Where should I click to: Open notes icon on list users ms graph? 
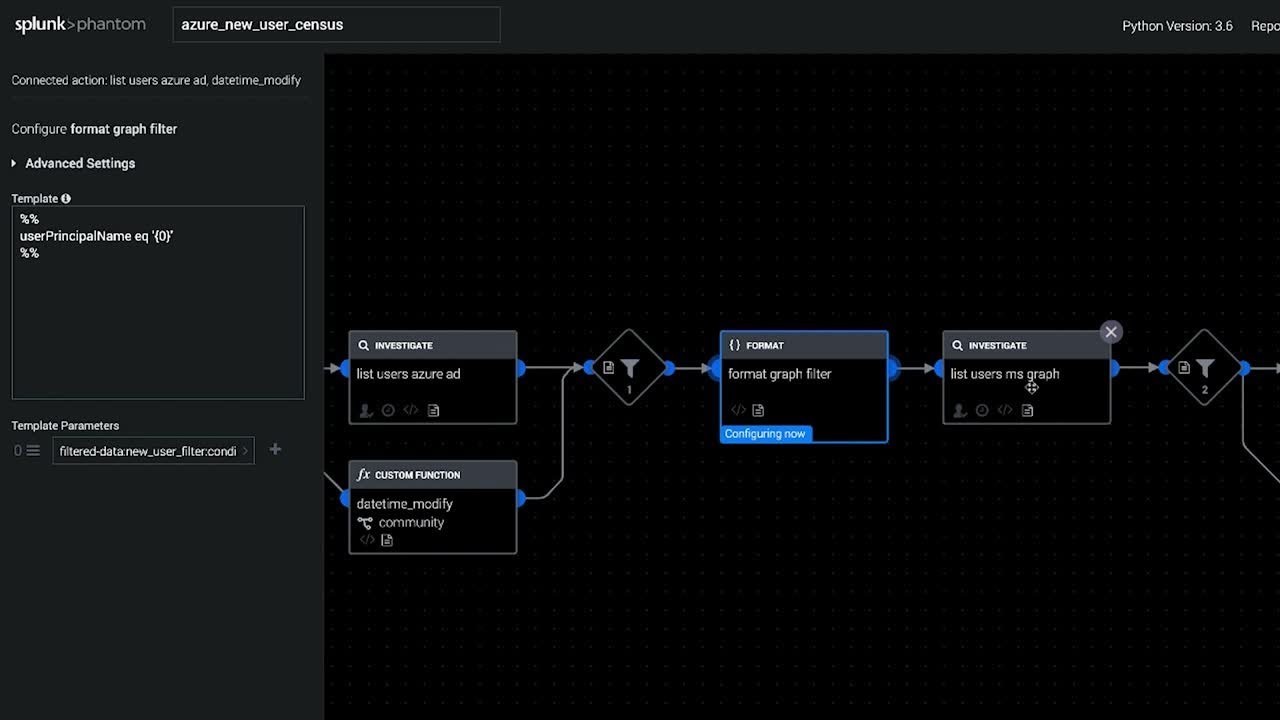(1027, 410)
